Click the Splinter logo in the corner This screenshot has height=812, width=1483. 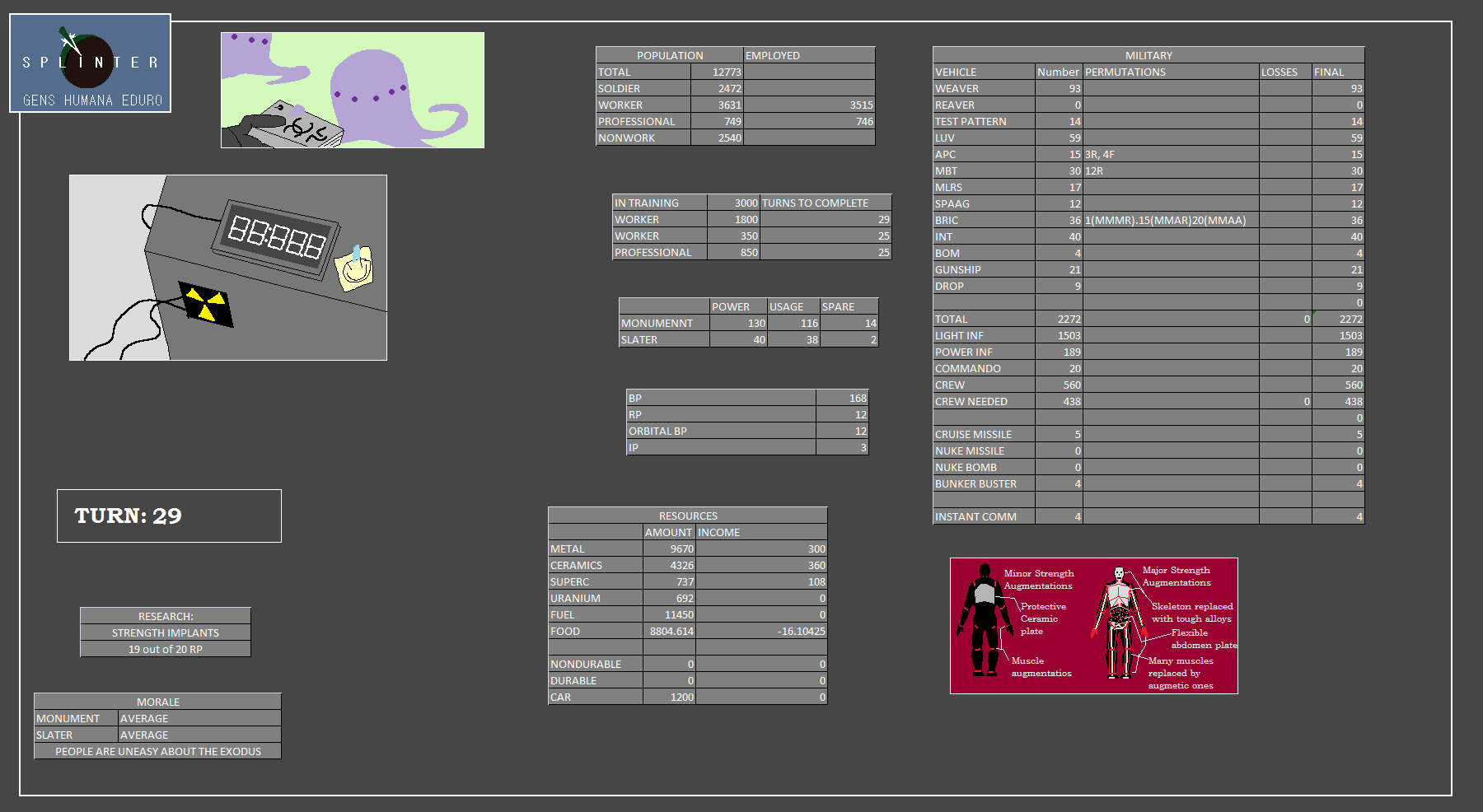pos(90,63)
